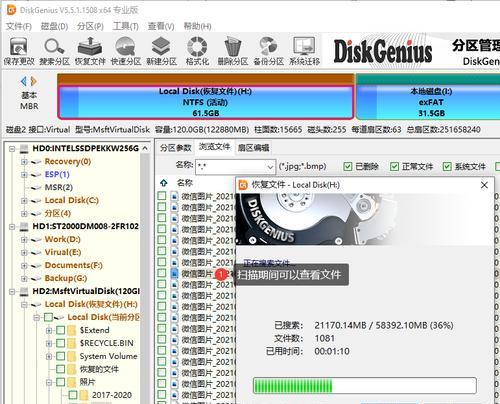500x404 pixels.
Task: Expand the ESP(1) partition node
Action: click(x=24, y=175)
